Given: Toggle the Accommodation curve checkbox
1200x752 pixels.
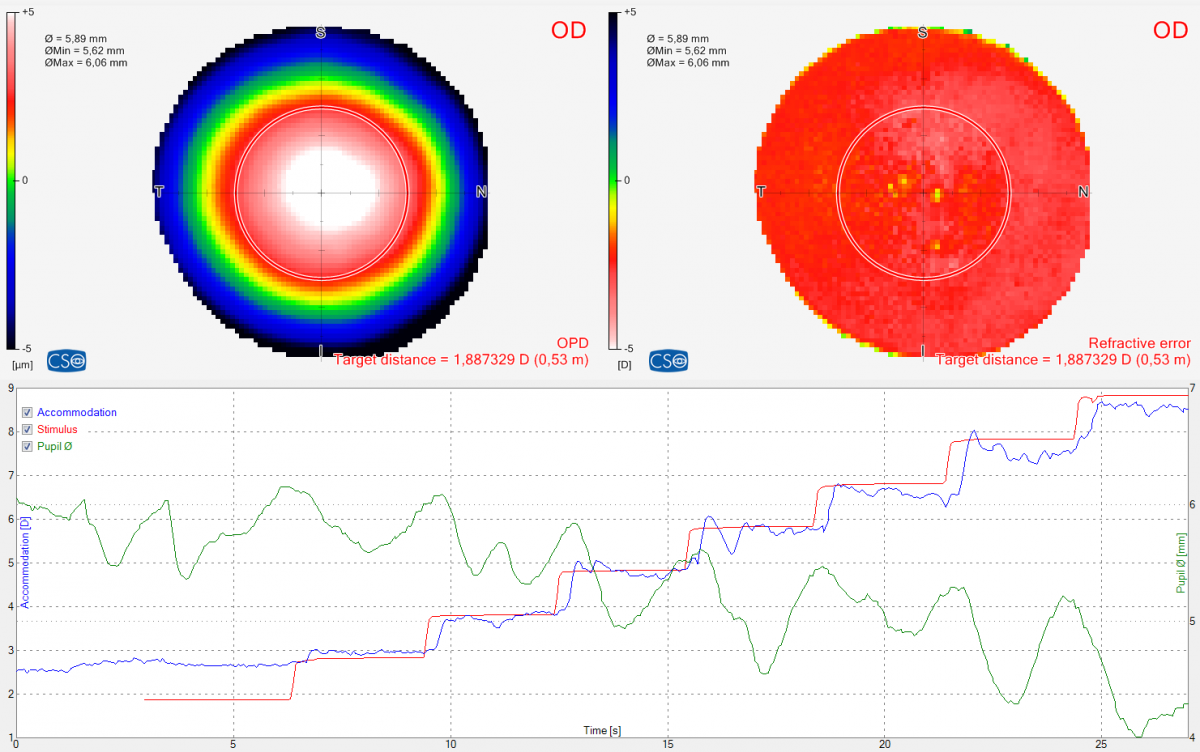Looking at the screenshot, I should tap(28, 412).
